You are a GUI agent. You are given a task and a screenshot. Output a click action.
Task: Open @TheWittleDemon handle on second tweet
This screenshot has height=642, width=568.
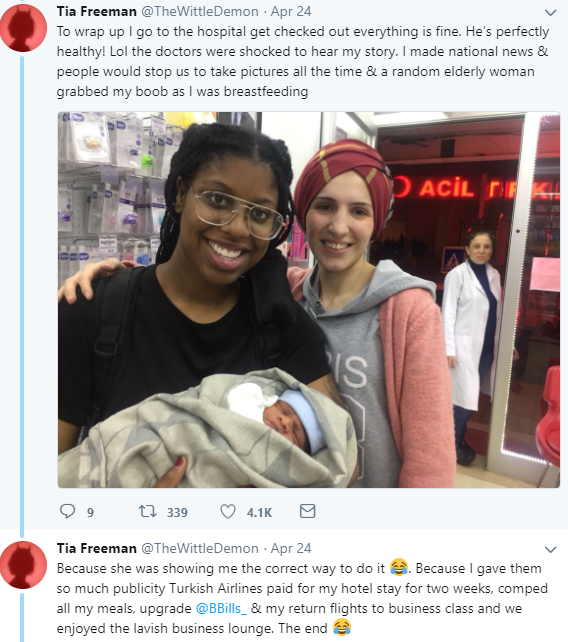(x=200, y=548)
